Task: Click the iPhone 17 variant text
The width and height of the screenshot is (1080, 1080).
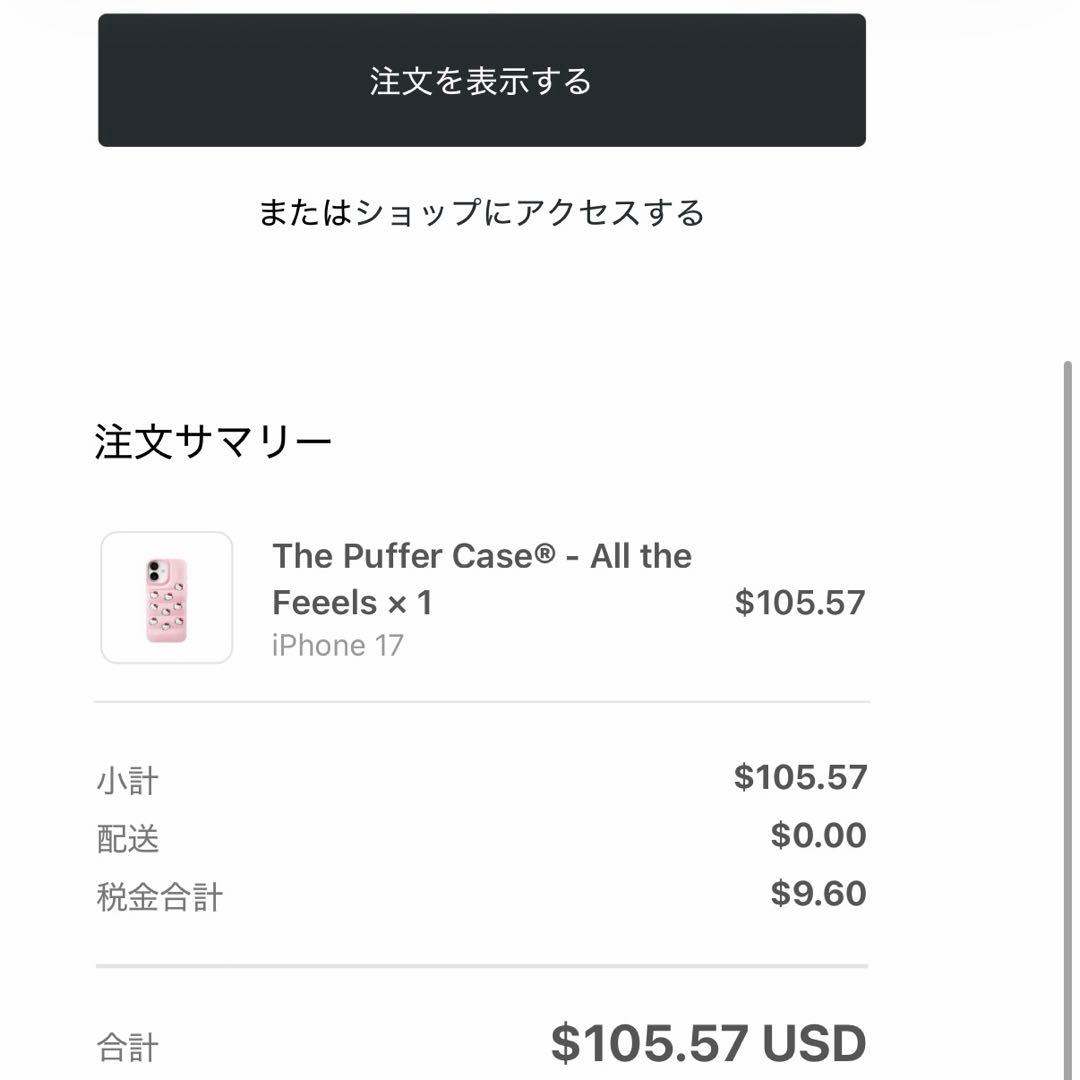Action: [337, 646]
